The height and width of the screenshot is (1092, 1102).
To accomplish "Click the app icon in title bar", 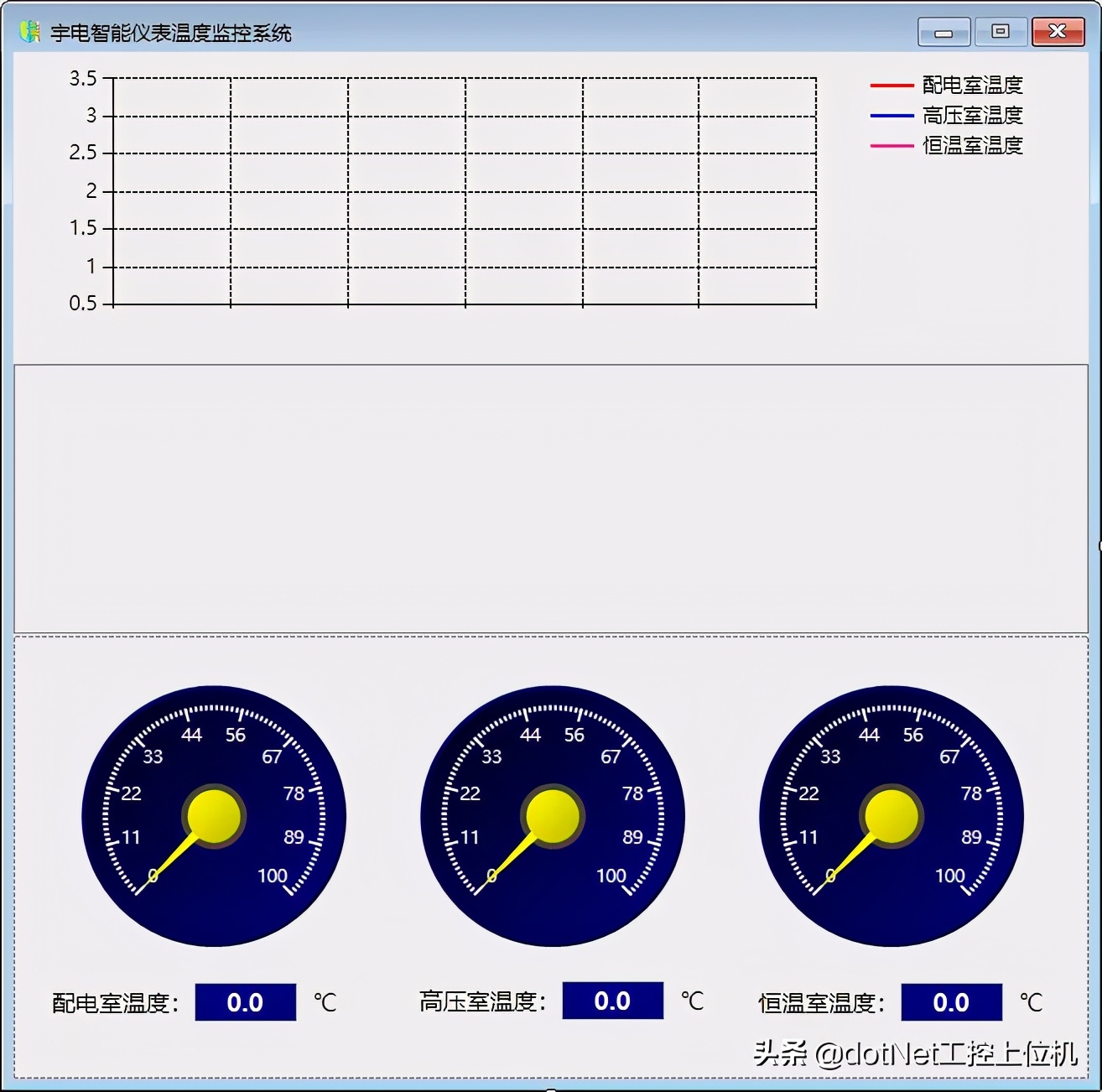I will click(x=29, y=32).
